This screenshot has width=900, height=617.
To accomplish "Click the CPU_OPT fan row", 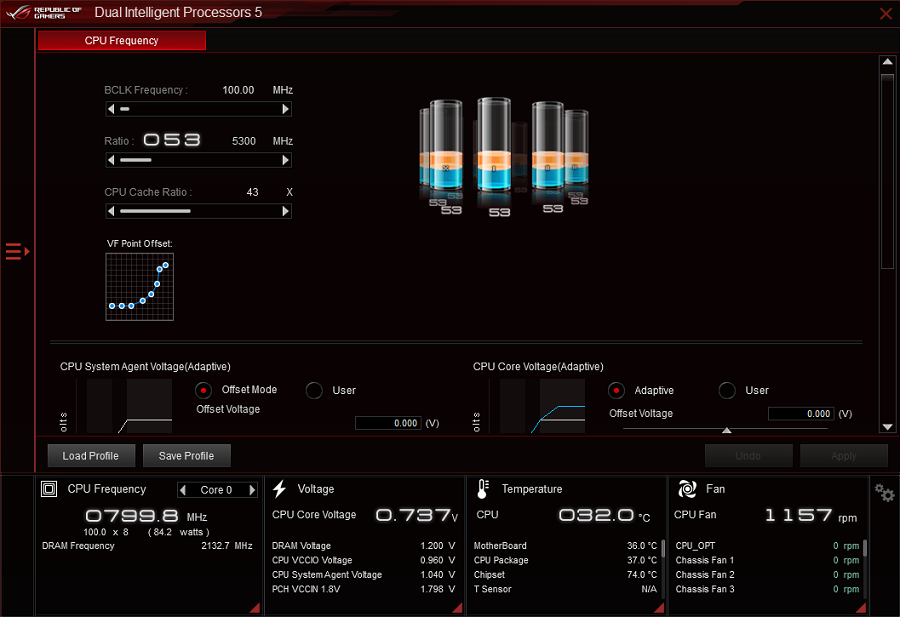I will point(767,546).
